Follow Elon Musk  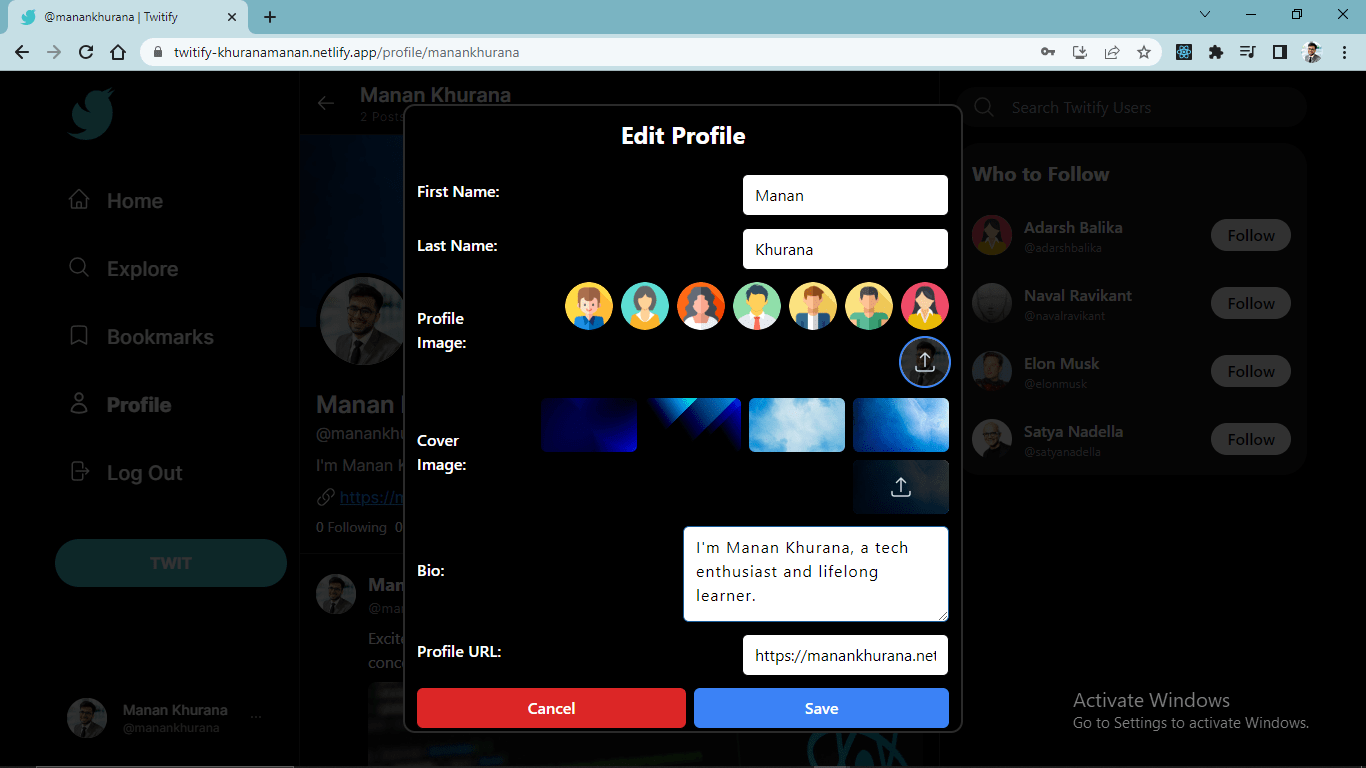pyautogui.click(x=1250, y=371)
